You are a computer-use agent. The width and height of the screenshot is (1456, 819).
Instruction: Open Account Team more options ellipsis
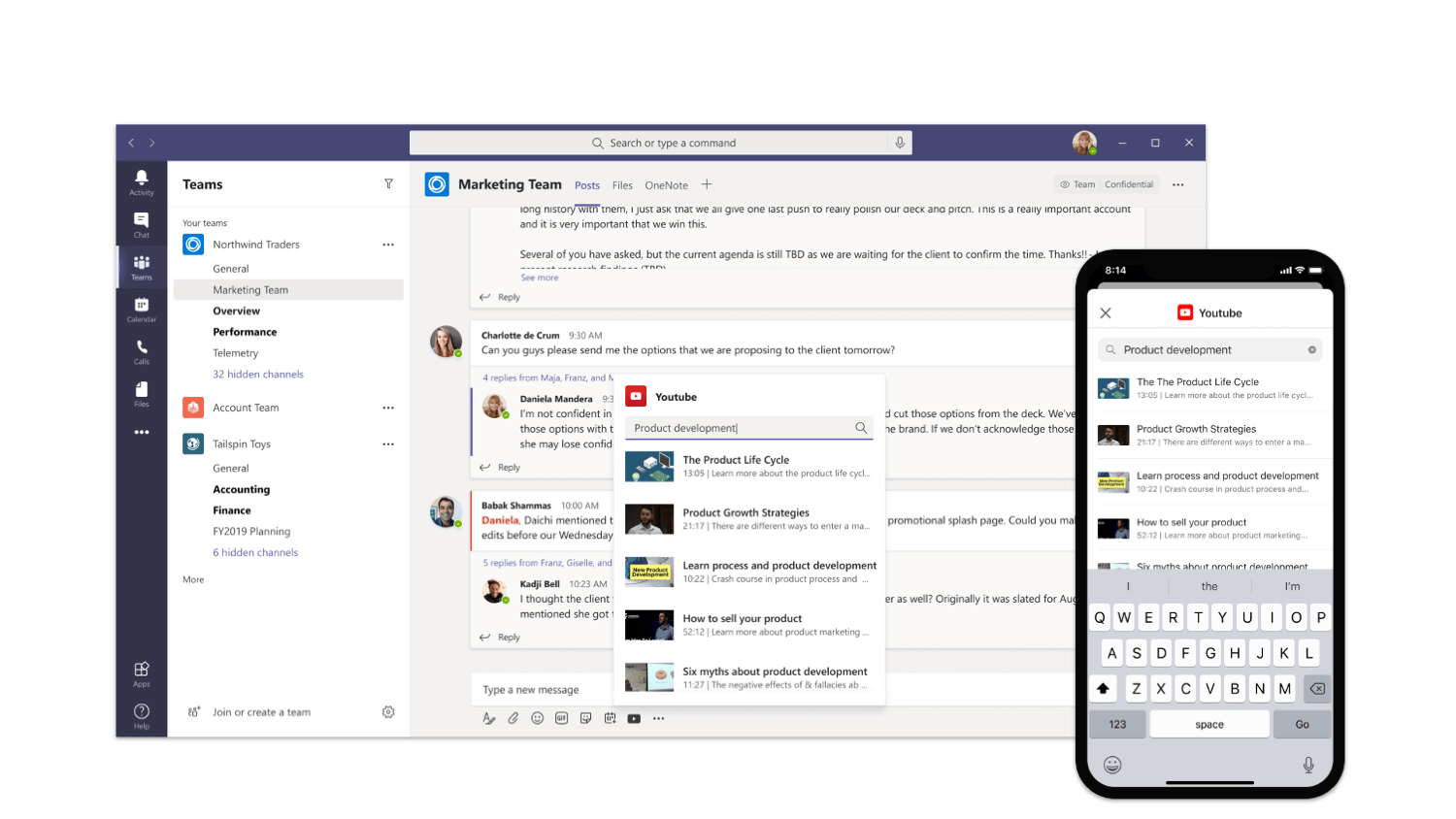[x=388, y=408]
